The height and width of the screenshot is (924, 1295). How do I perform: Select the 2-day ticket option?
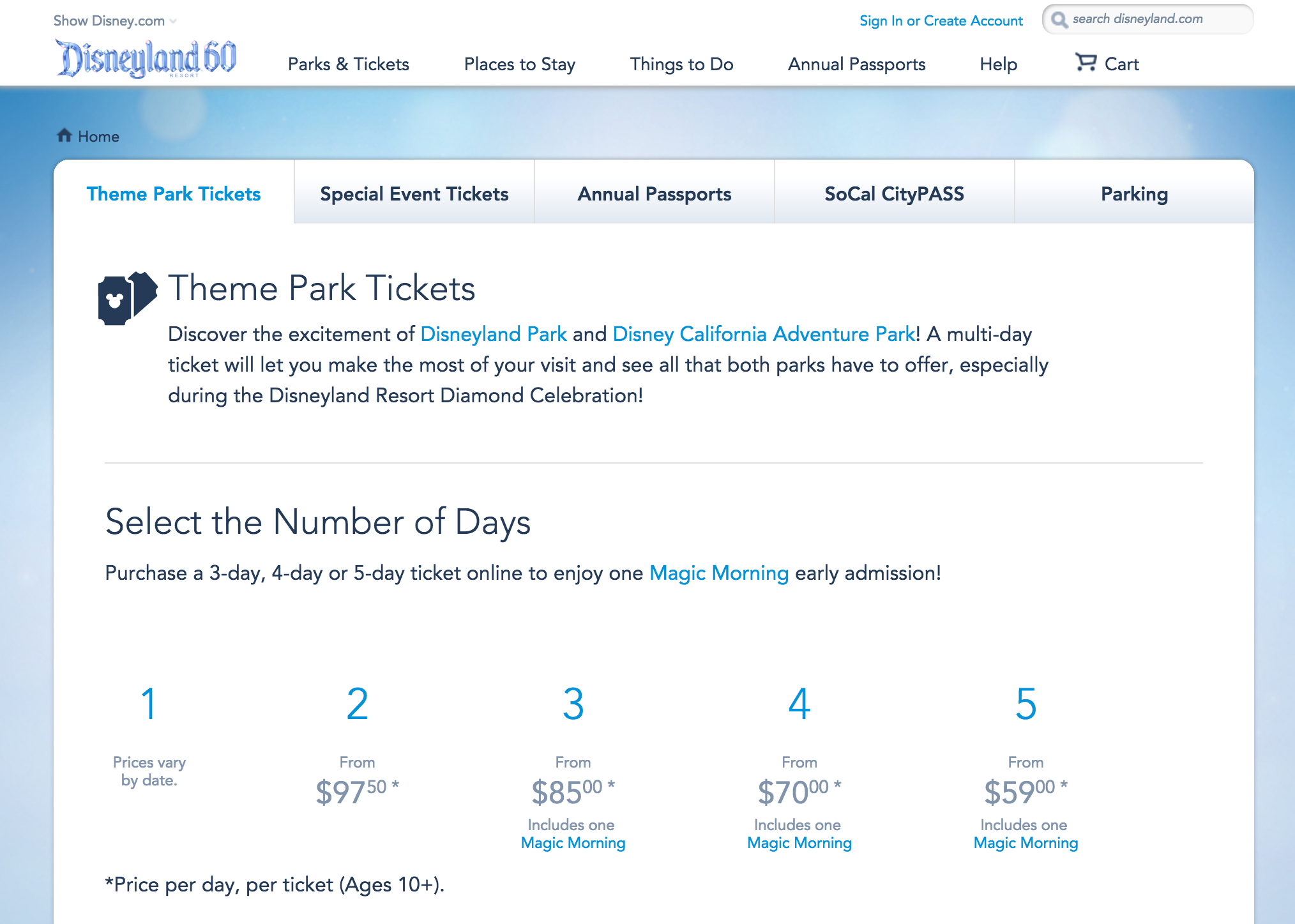tap(357, 704)
